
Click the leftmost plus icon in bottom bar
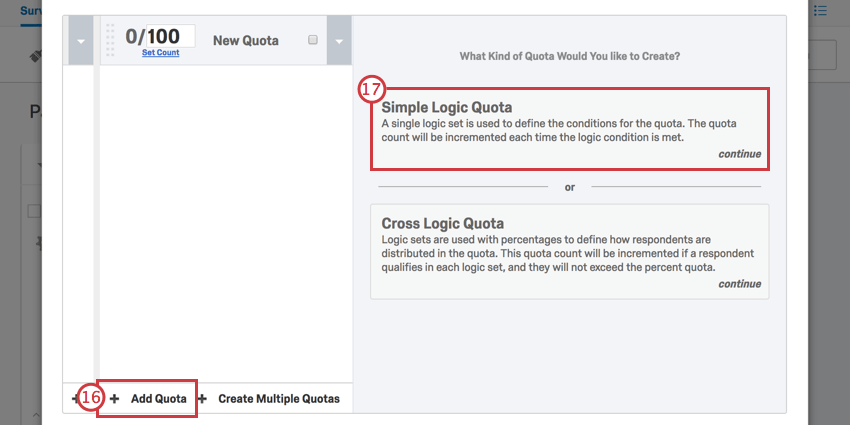tap(75, 398)
